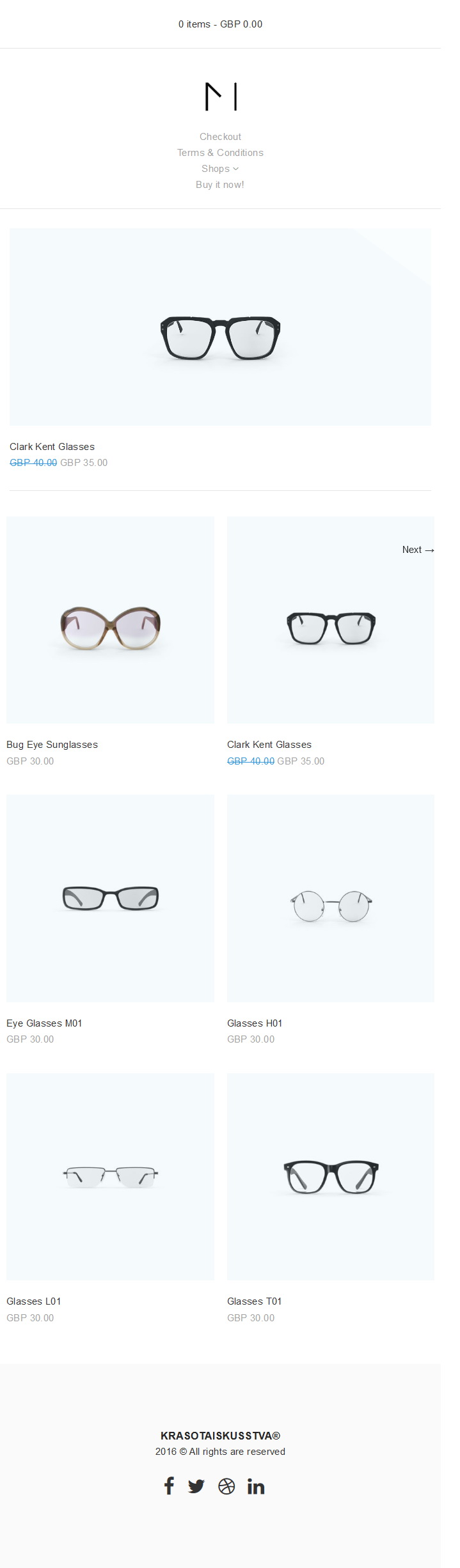Image resolution: width=460 pixels, height=1568 pixels.
Task: Open the Facebook icon in footer
Action: [169, 1486]
